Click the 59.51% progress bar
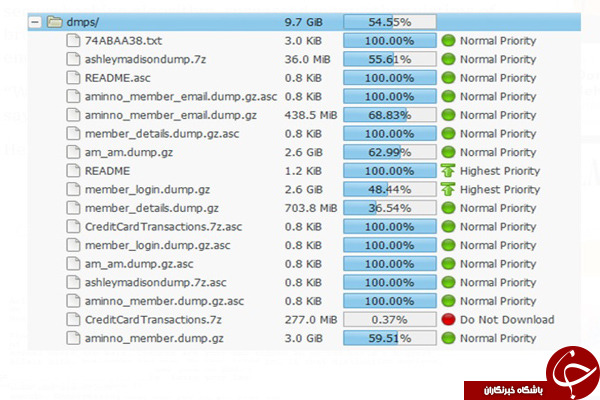600x400 pixels. coord(390,338)
